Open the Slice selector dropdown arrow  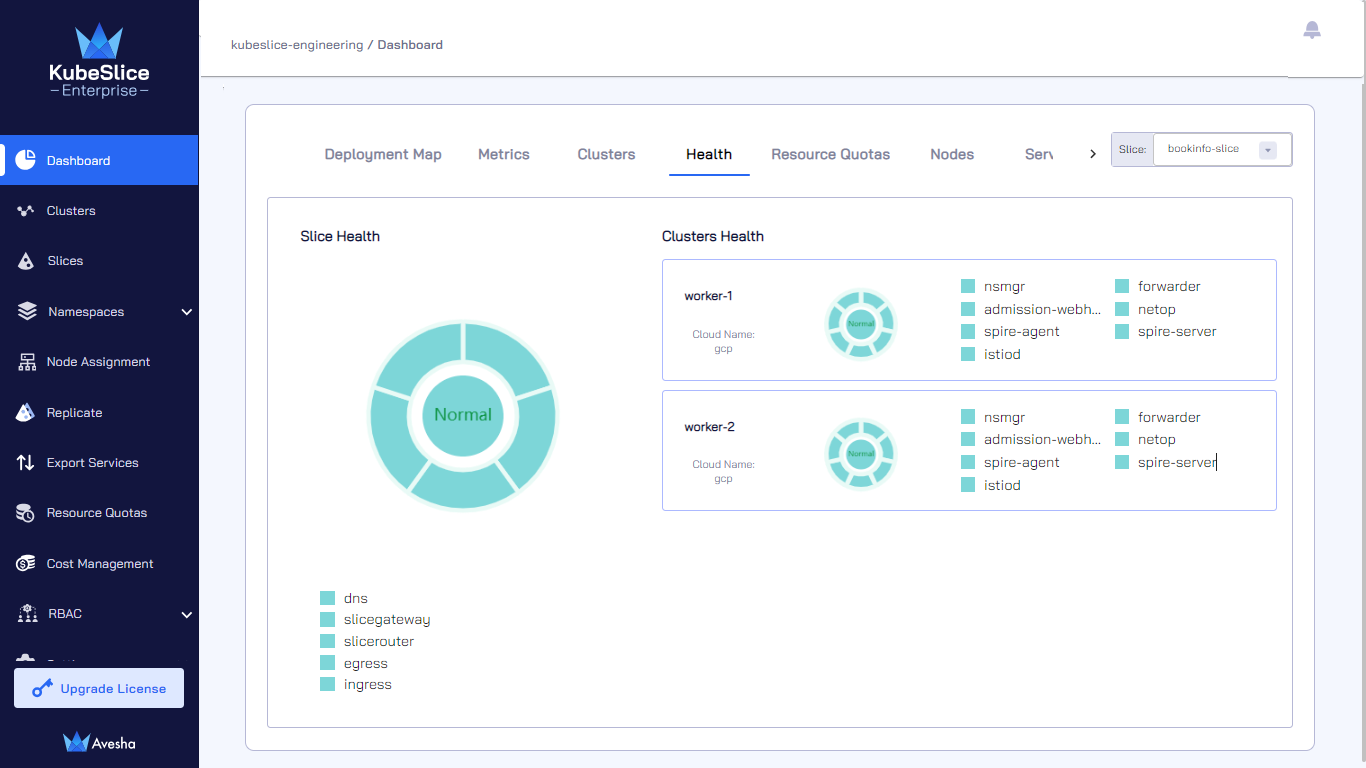tap(1268, 150)
